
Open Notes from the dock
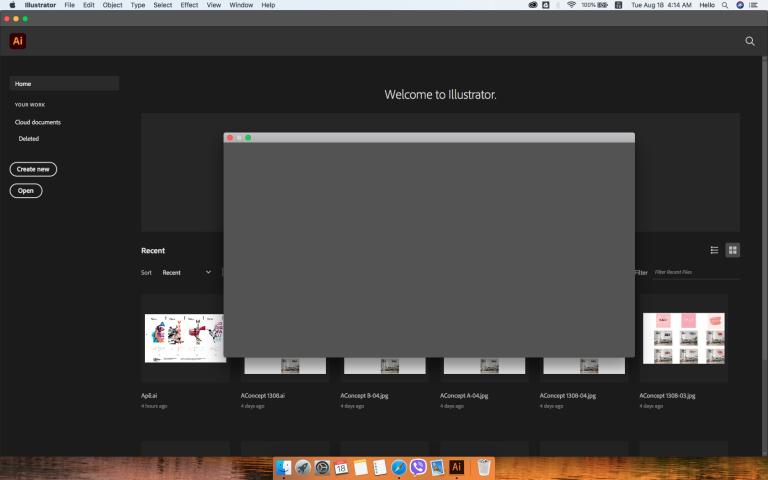point(360,467)
